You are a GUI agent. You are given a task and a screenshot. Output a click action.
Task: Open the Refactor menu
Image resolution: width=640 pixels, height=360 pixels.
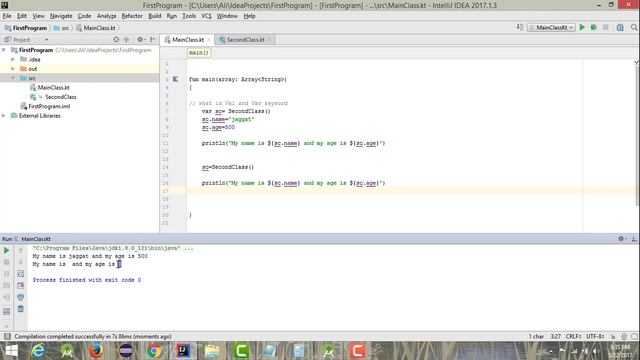(x=132, y=16)
